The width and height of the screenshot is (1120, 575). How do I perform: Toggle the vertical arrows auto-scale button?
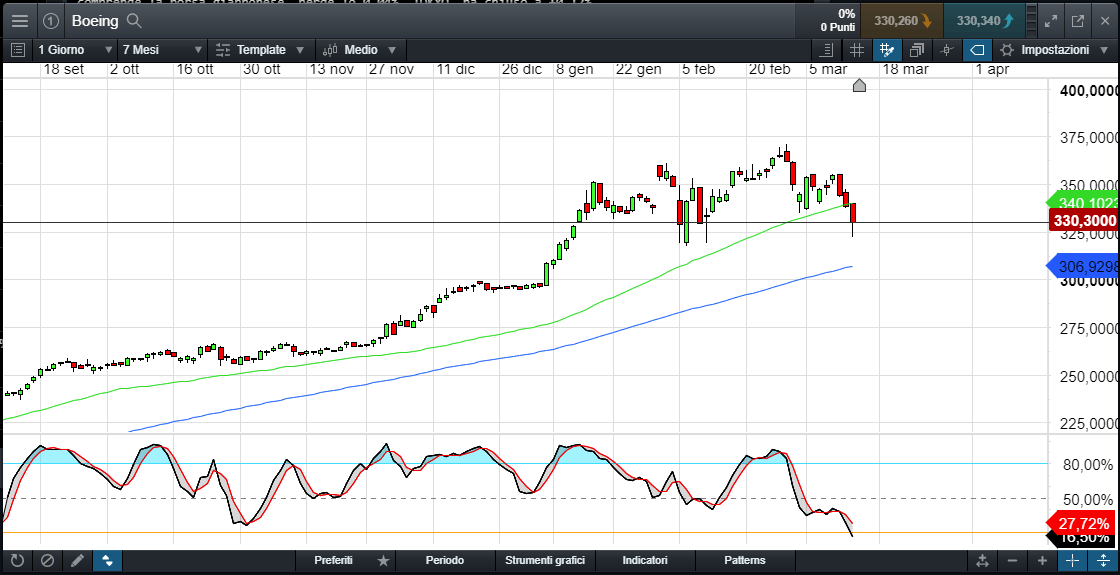[107, 561]
